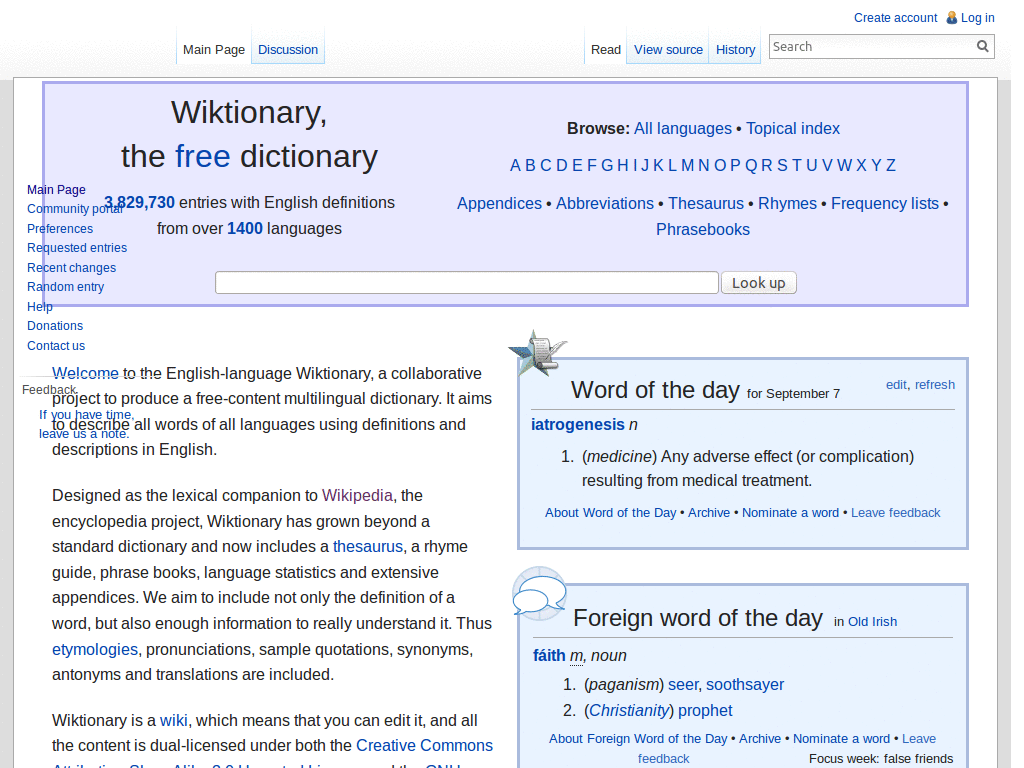
Task: Open About Word of the Day
Action: (x=611, y=513)
